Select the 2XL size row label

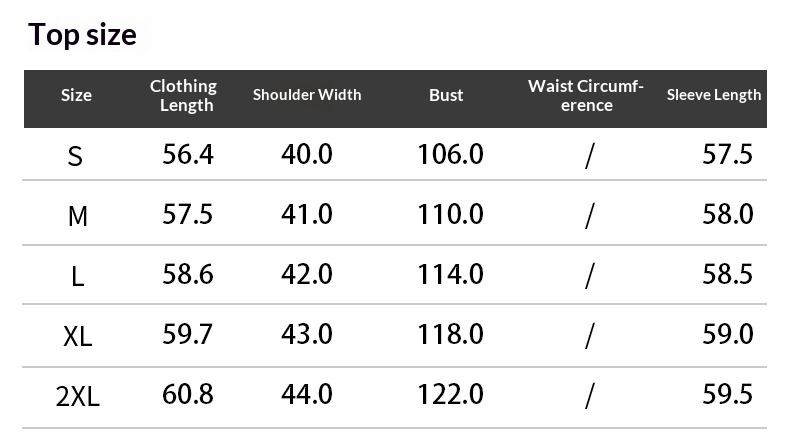(78, 397)
